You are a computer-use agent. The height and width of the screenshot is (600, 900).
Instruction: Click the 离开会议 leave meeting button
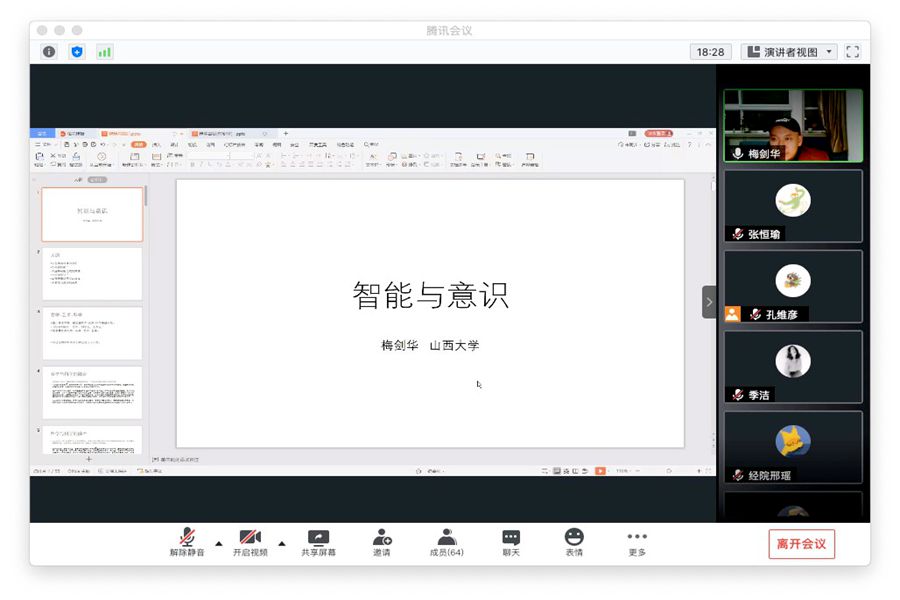click(801, 544)
